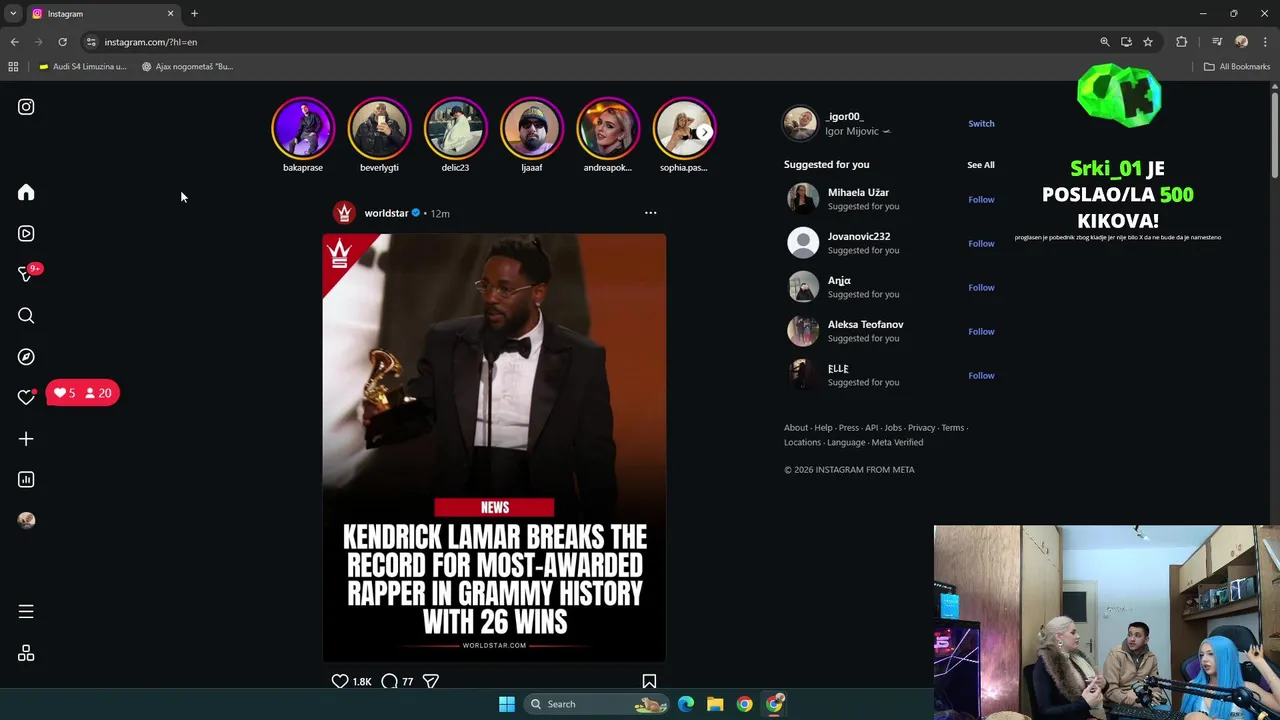Follow ELLE suggested account
Screen dimensions: 1280x720
[981, 375]
